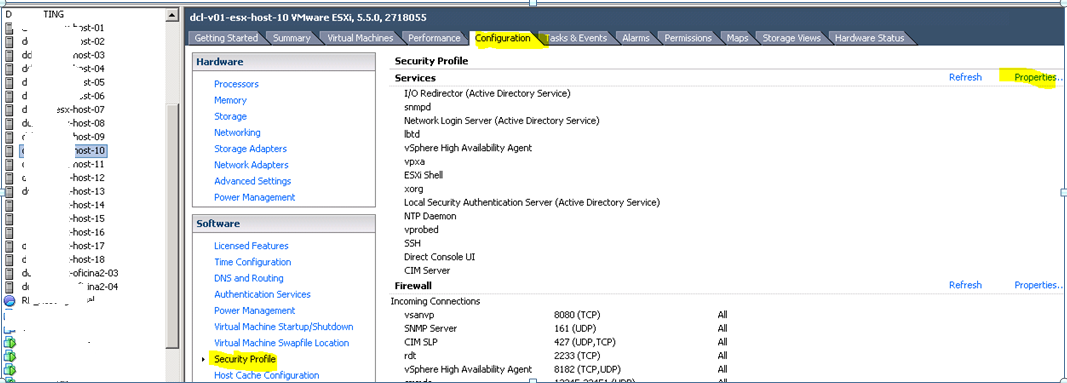Click the inventory tree scroll-up arrow
Image resolution: width=1067 pixels, height=383 pixels.
pyautogui.click(x=173, y=15)
